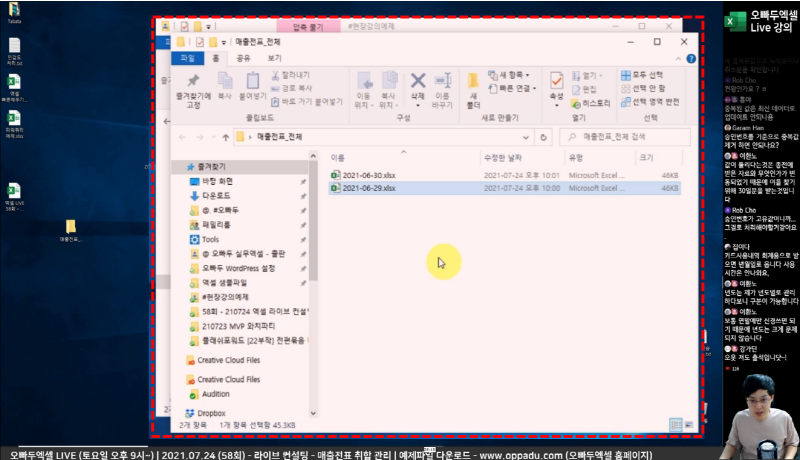Refresh the 매출전표_전체 folder view
Viewport: 800px width, 460px height.
click(x=543, y=137)
